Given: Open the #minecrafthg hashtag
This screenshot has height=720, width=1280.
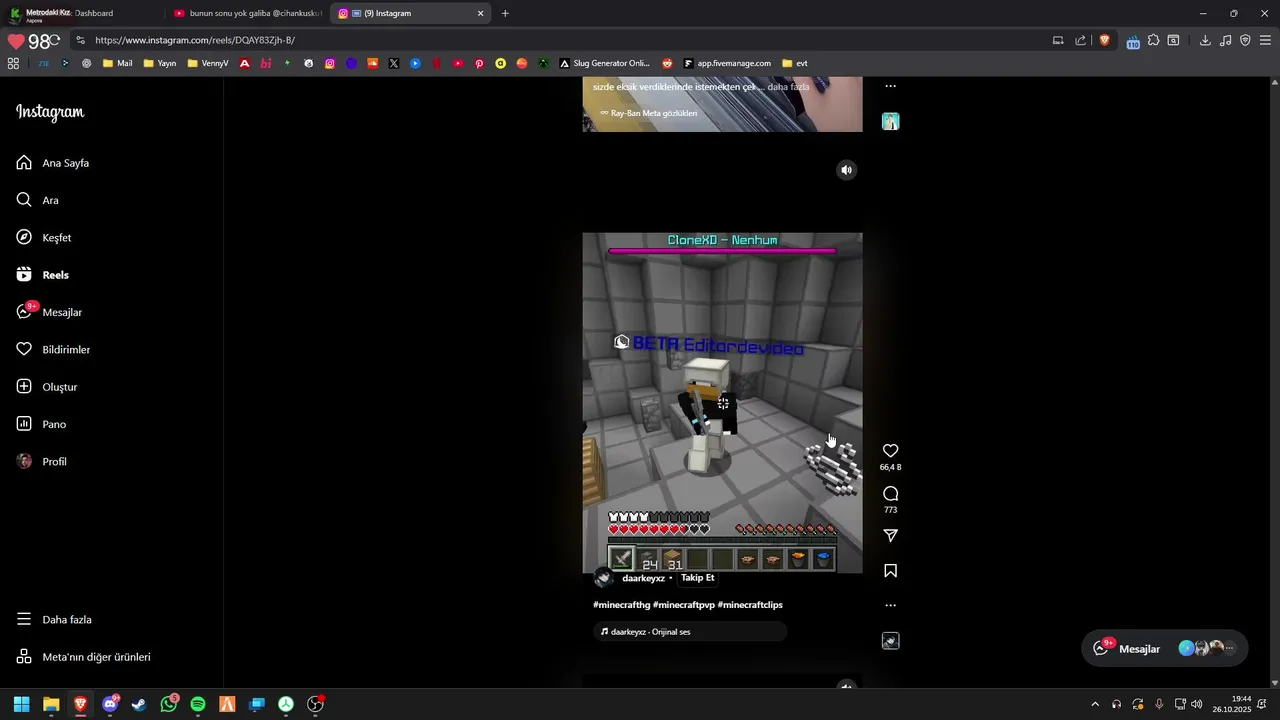Looking at the screenshot, I should click(x=621, y=605).
